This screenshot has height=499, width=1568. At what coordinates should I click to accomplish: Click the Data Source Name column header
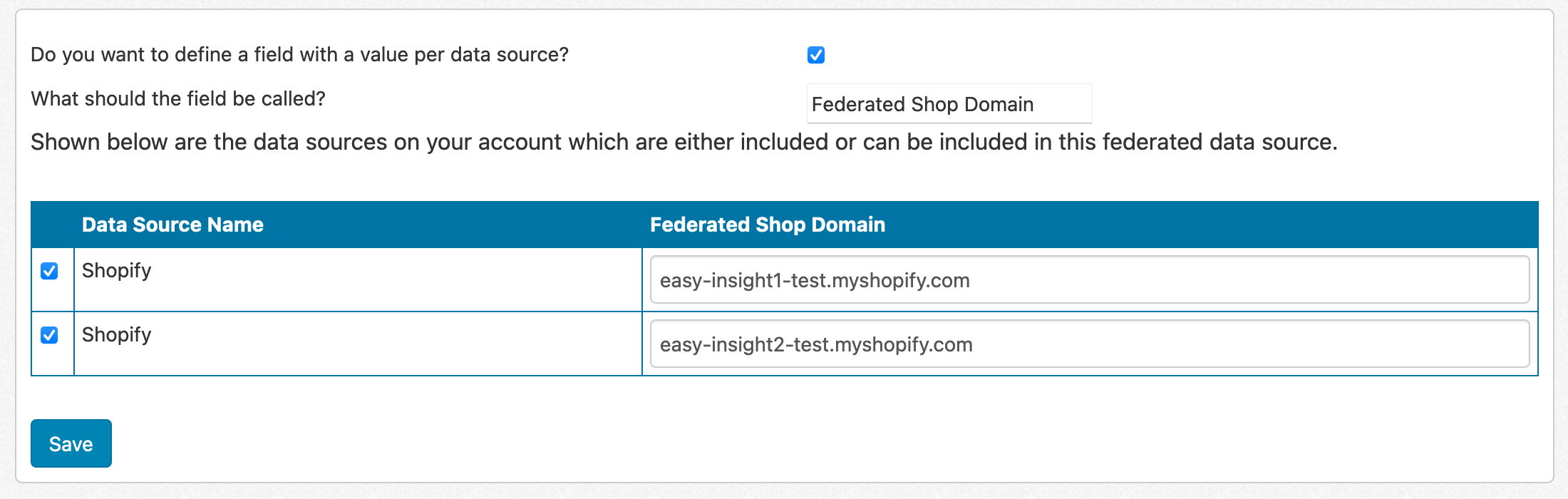[x=172, y=225]
